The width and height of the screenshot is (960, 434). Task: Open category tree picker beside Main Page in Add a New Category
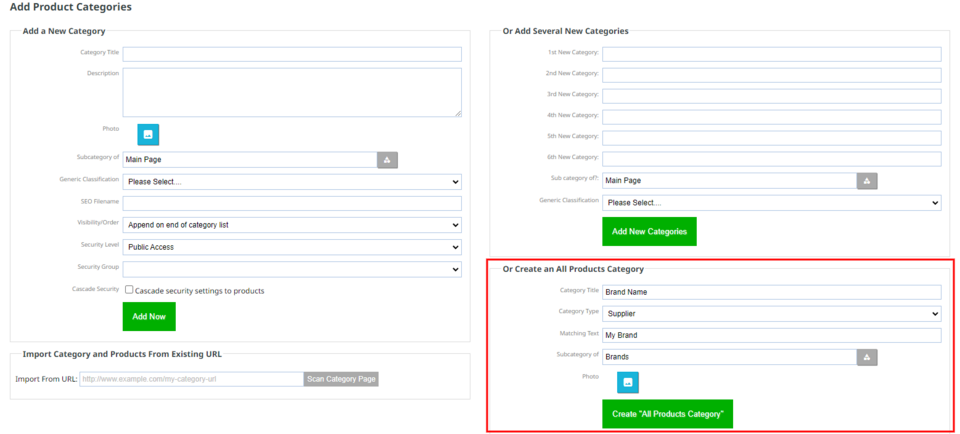[x=387, y=160]
